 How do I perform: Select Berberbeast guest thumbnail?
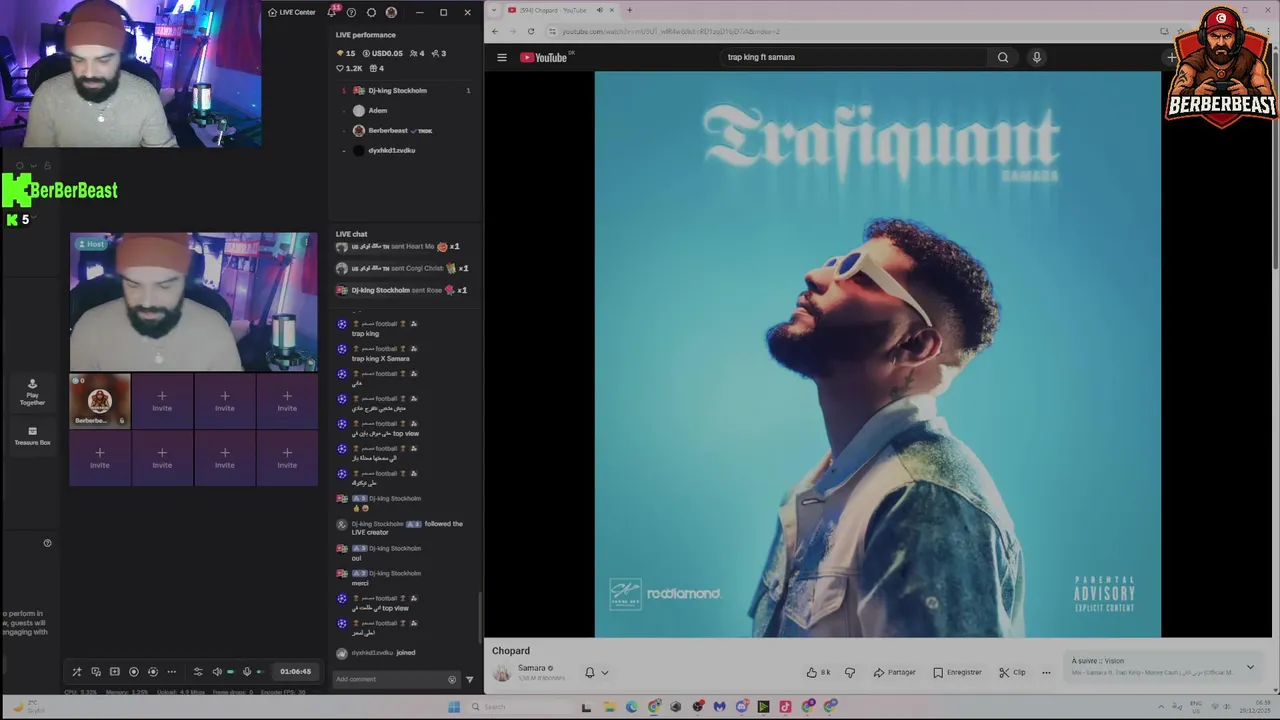(100, 400)
